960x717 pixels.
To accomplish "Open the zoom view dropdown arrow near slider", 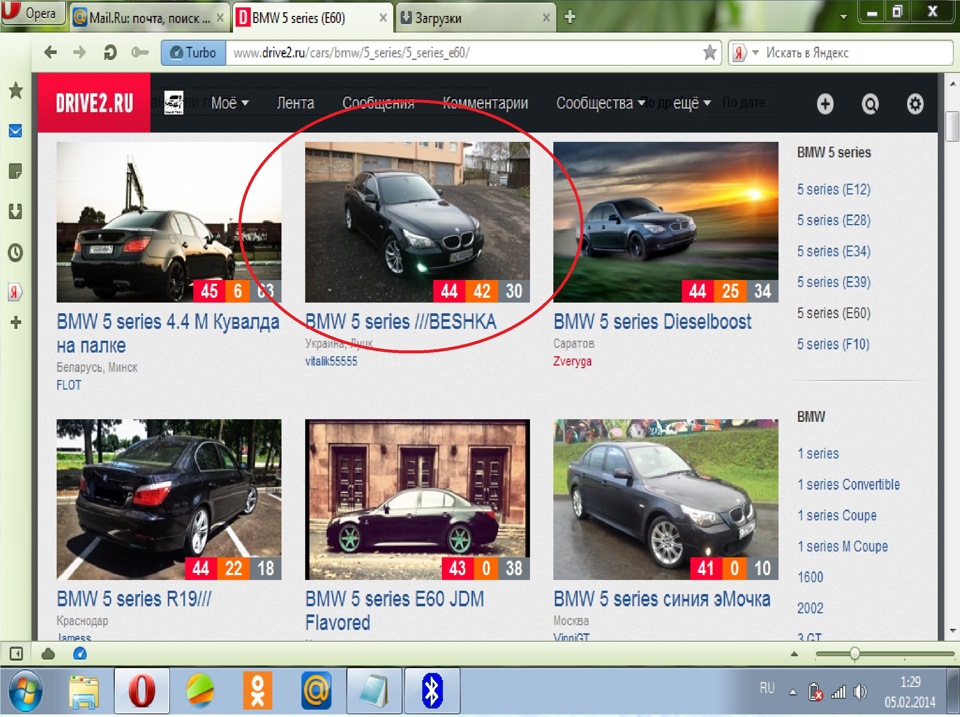I will coord(794,654).
